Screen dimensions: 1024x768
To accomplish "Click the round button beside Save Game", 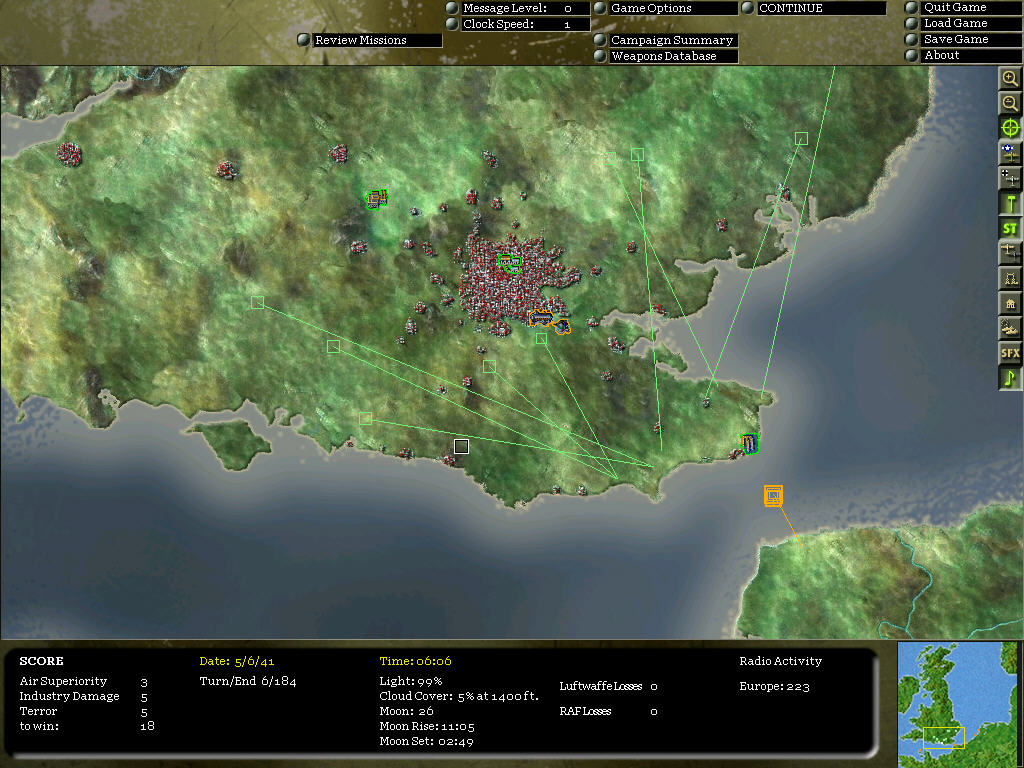I will coord(912,39).
